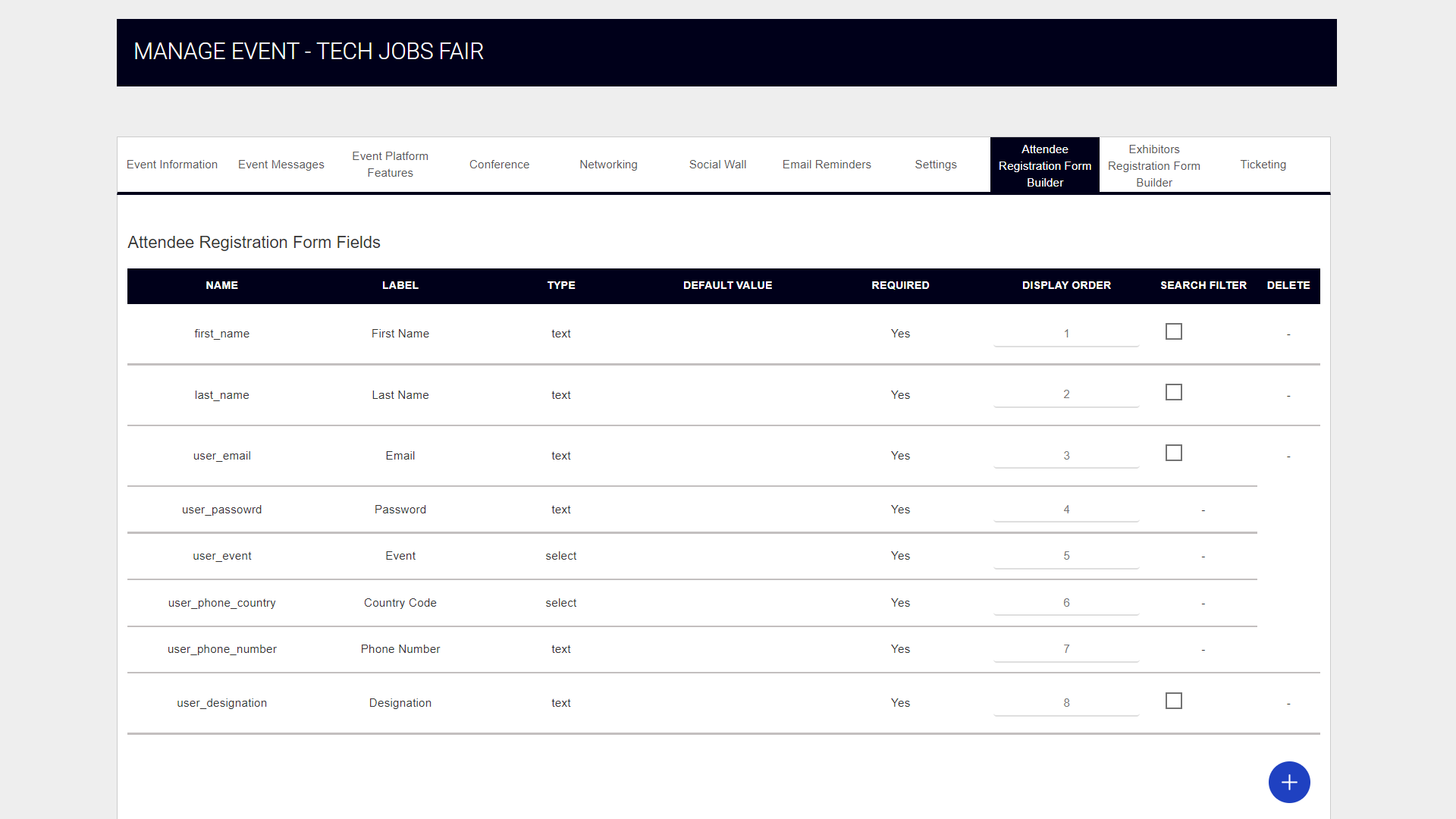
Task: Click the Country Code label cell
Action: click(400, 603)
